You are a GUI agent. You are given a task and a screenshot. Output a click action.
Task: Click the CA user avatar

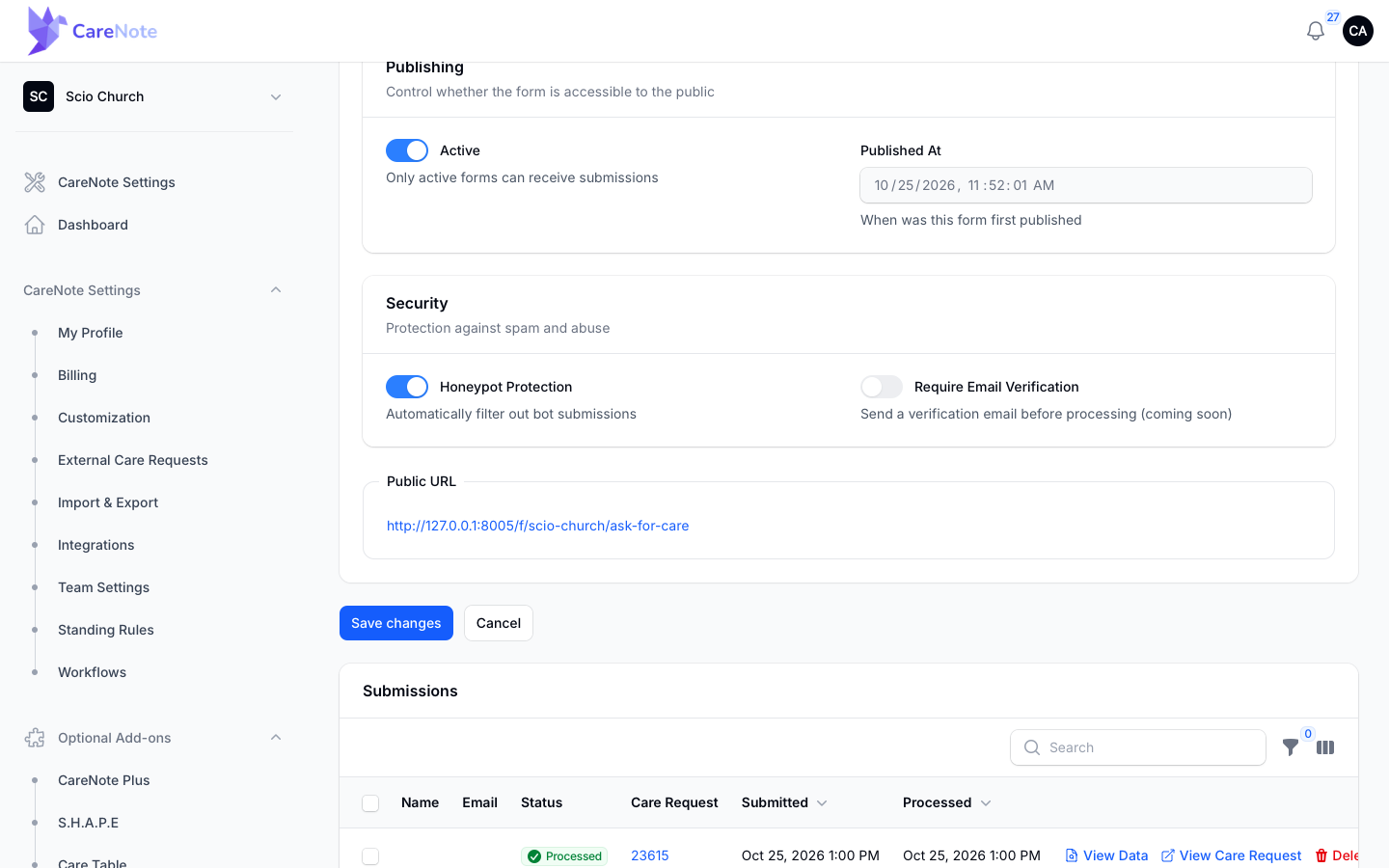pos(1358,31)
